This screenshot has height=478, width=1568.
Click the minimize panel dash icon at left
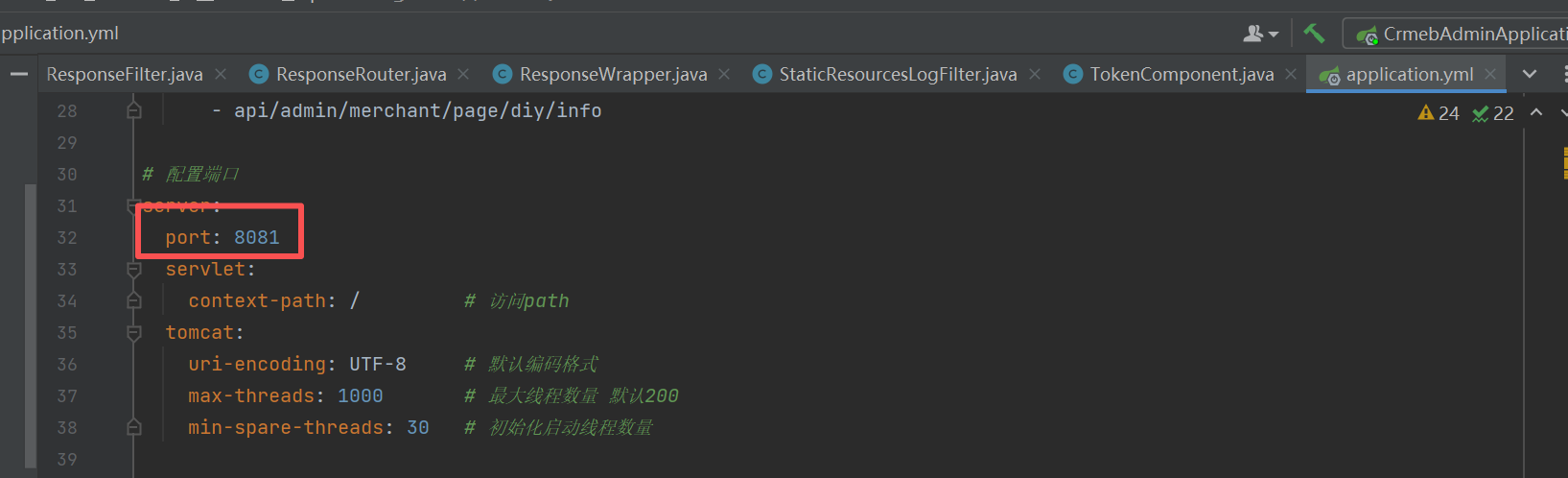coord(18,74)
